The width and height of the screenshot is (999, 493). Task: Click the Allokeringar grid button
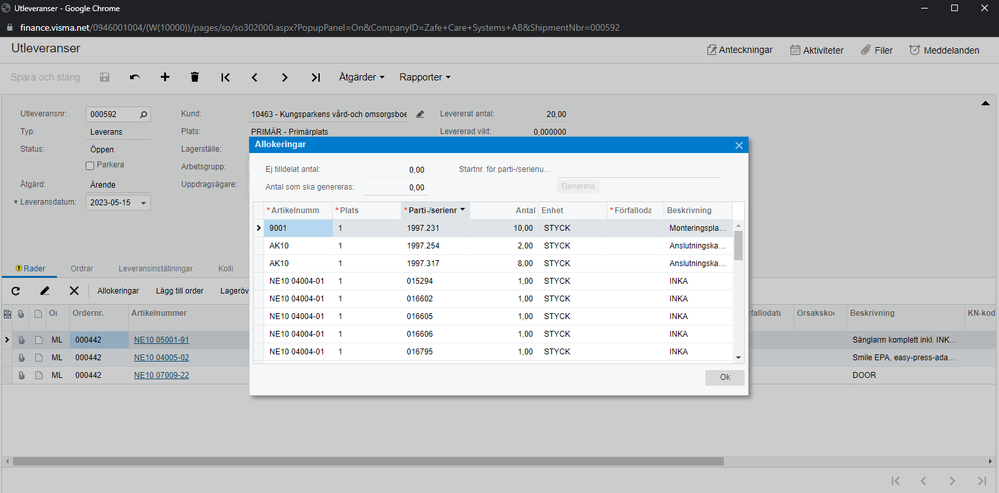pyautogui.click(x=118, y=291)
